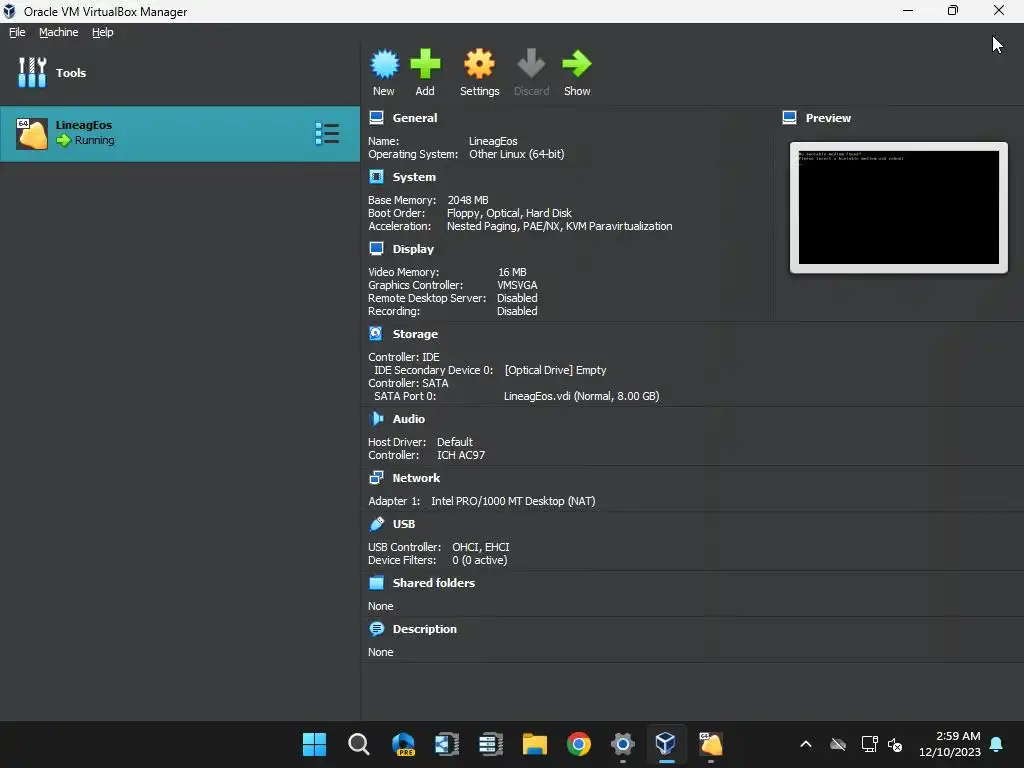Click the Boot Order value Floppy, Optical, Hard Disk

pos(509,213)
